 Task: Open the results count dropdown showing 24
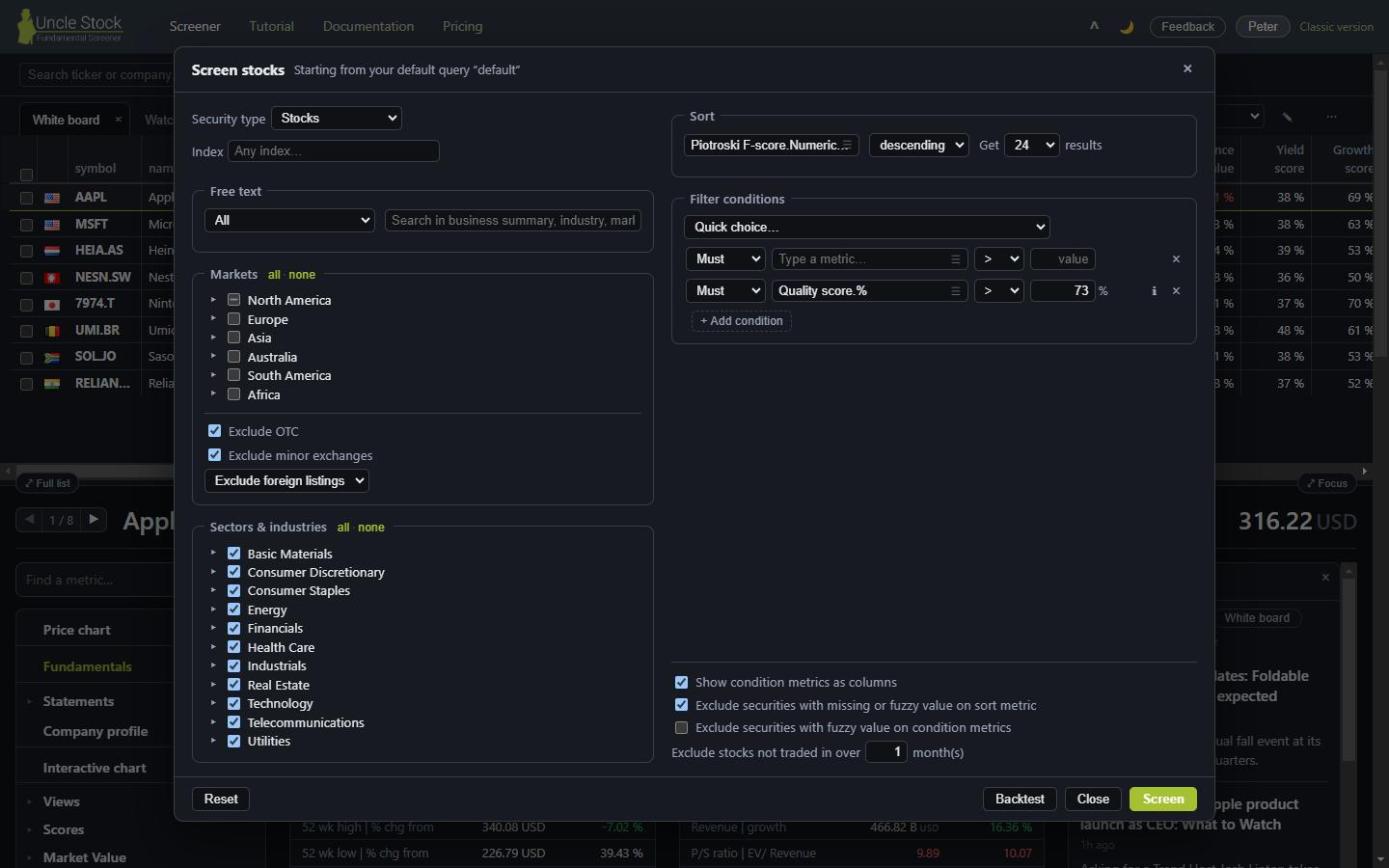pyautogui.click(x=1031, y=145)
